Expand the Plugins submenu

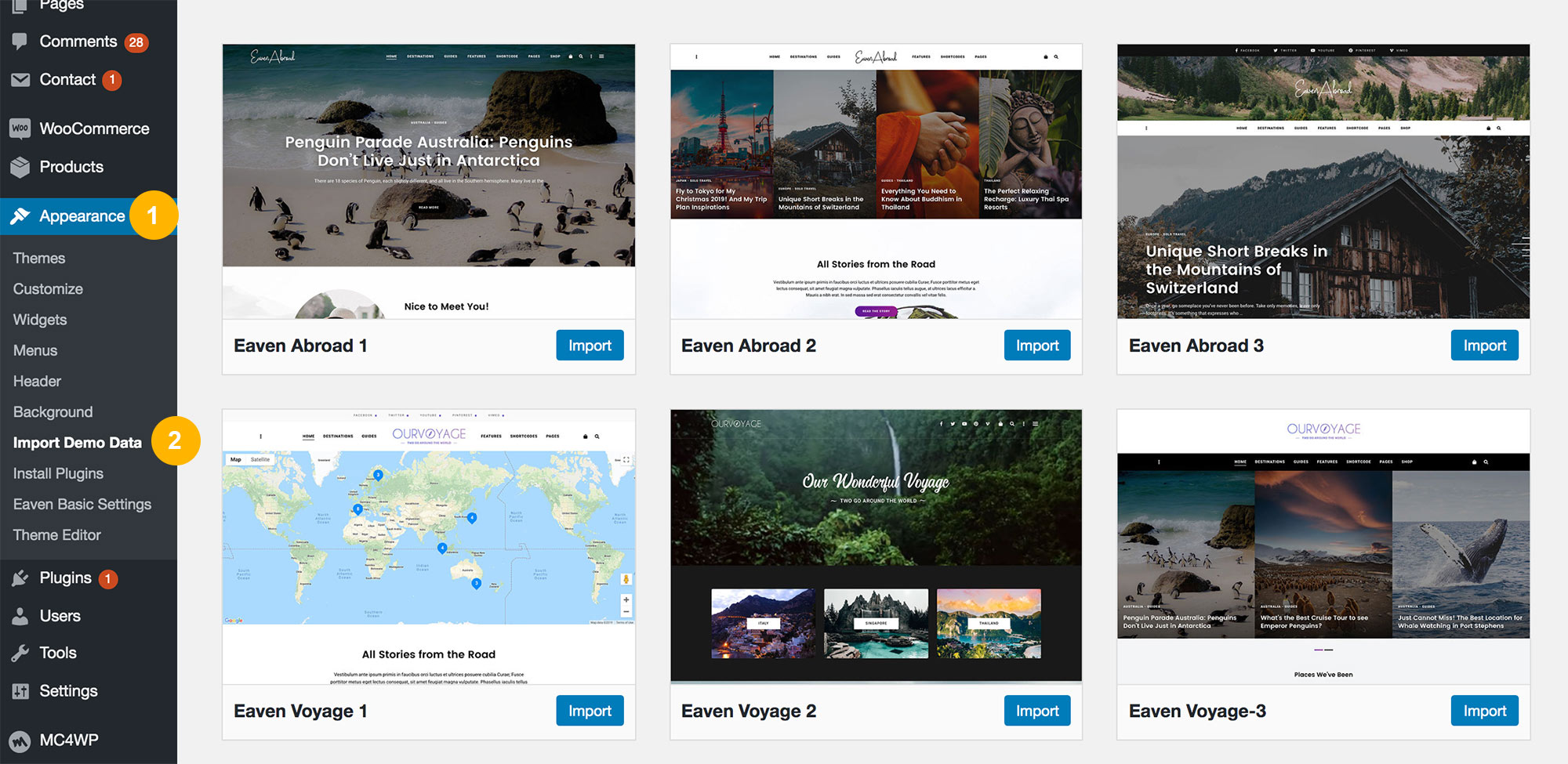pos(63,578)
